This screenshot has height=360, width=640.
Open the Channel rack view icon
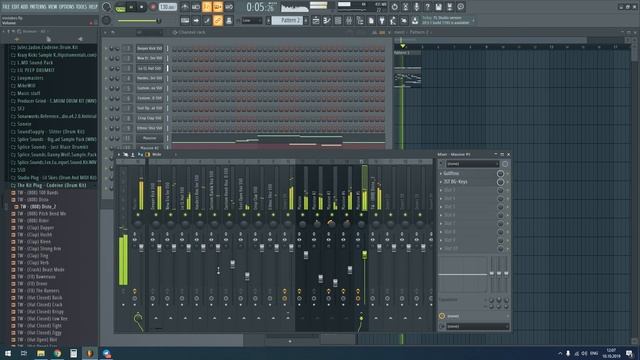pyautogui.click(x=338, y=20)
